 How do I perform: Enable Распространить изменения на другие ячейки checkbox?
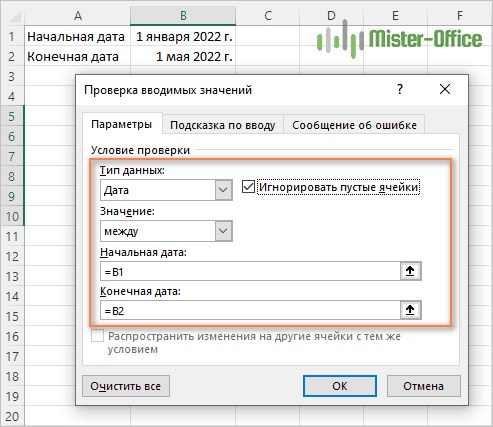pyautogui.click(x=97, y=336)
